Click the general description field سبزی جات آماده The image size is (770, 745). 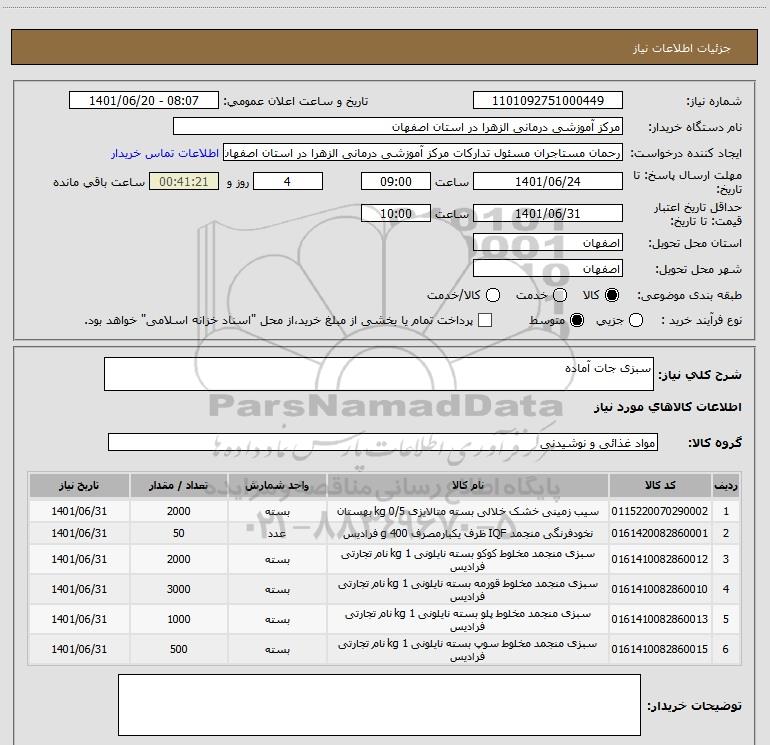tap(379, 374)
